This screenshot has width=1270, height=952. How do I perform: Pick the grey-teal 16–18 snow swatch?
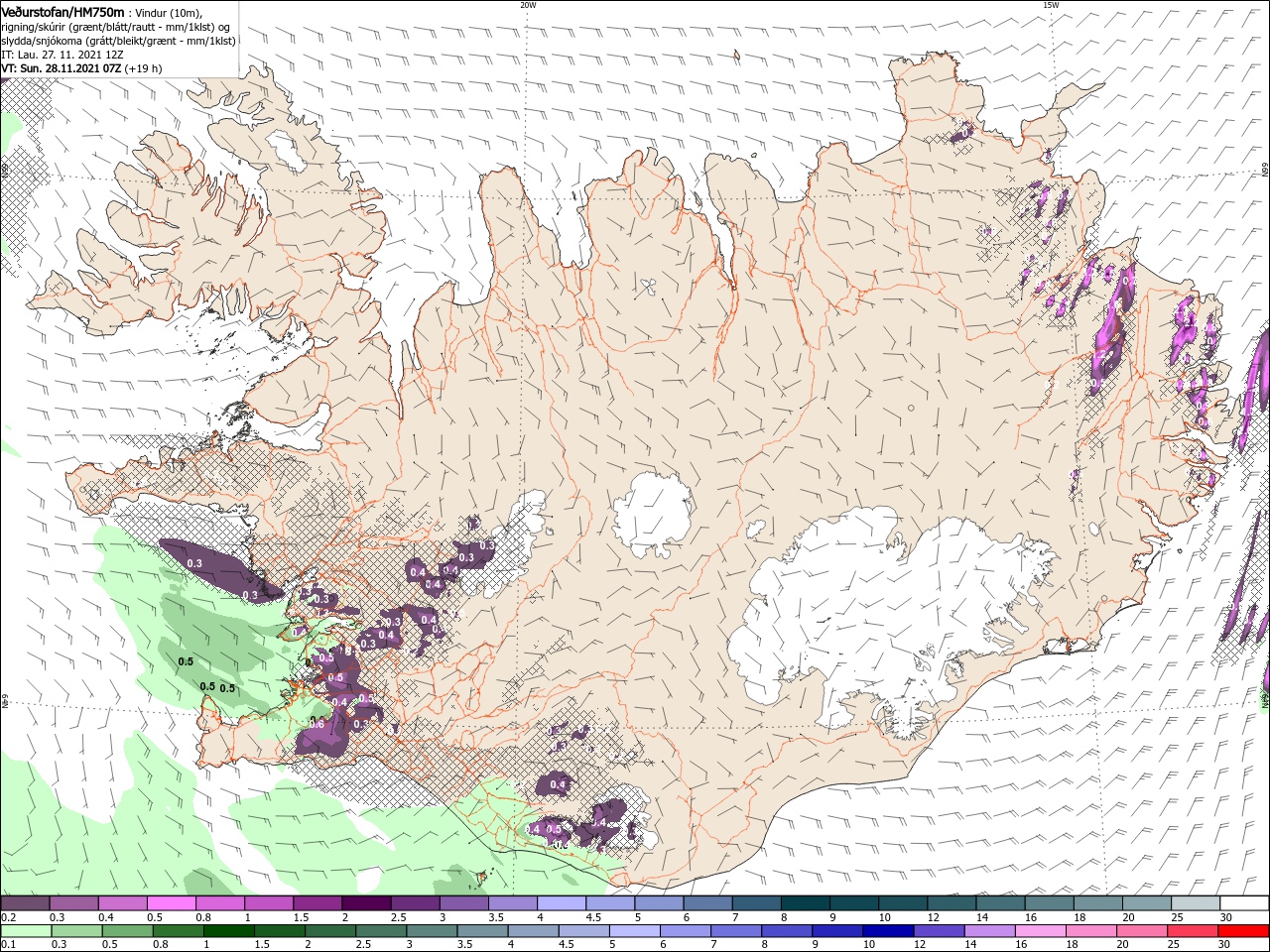point(1050,903)
